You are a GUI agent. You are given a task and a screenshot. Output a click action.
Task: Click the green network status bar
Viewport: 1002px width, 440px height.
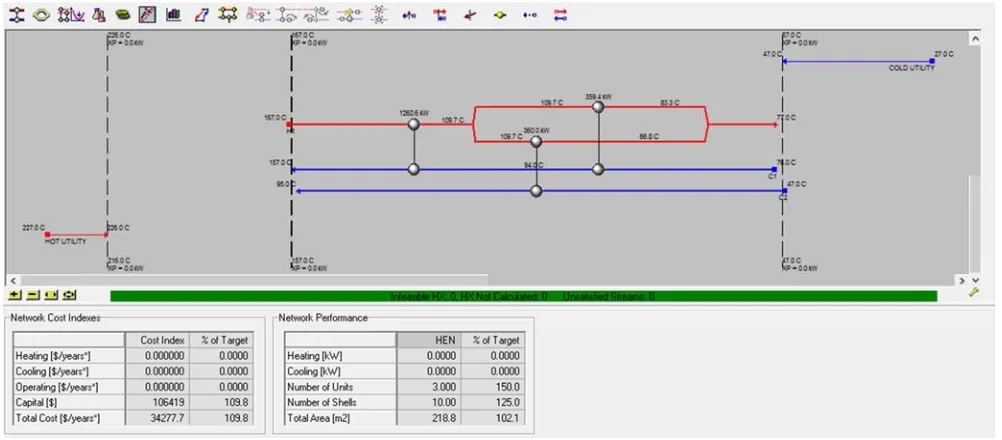tap(523, 296)
